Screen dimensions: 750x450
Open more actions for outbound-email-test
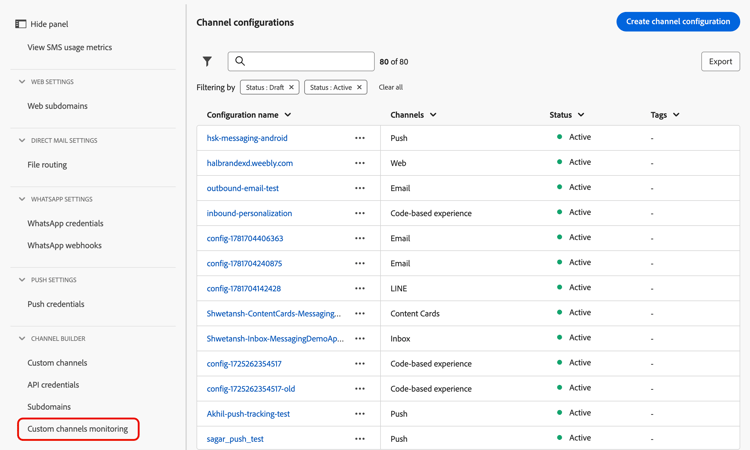[360, 188]
